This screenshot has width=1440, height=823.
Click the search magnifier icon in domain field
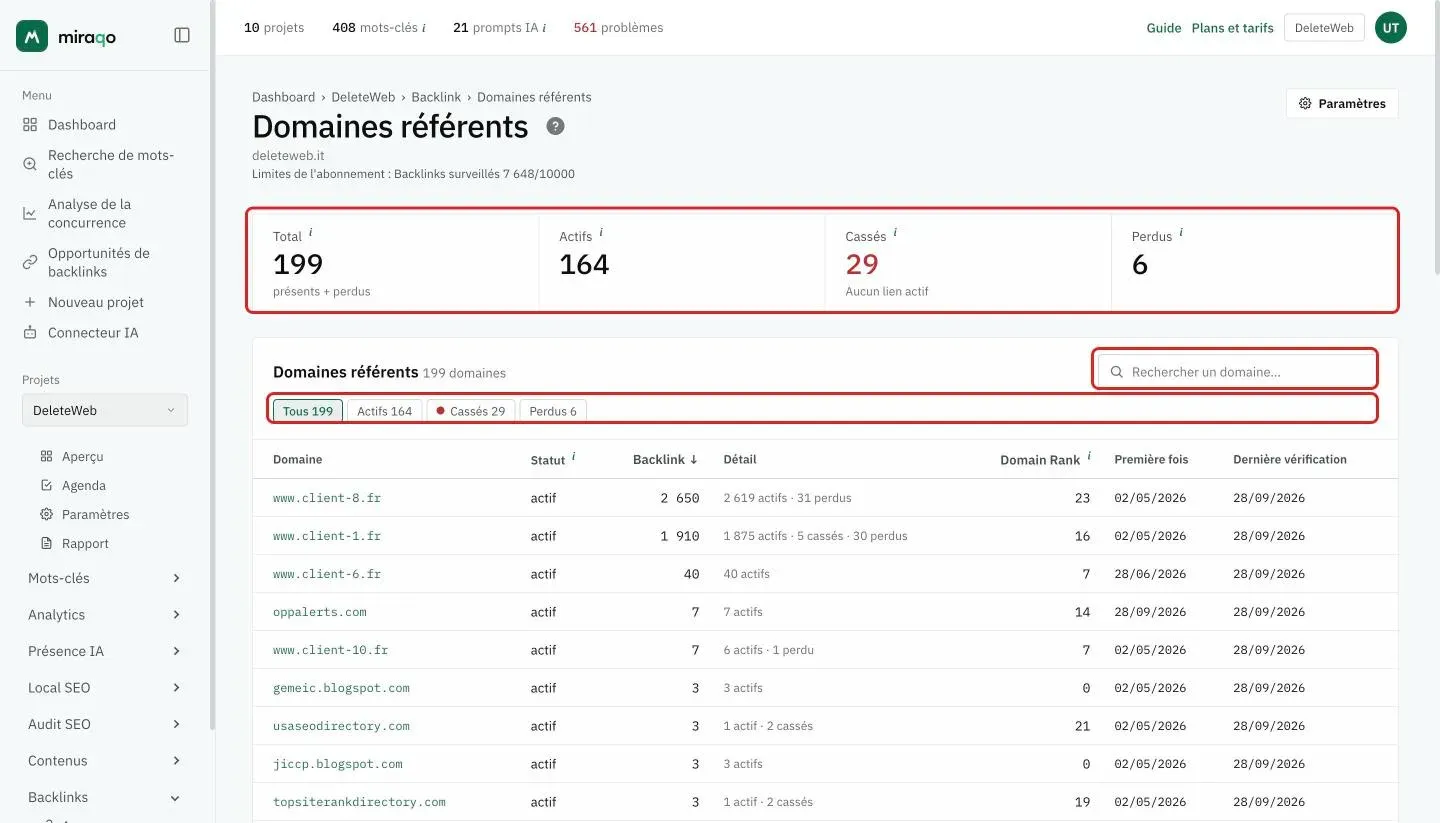coord(1117,371)
